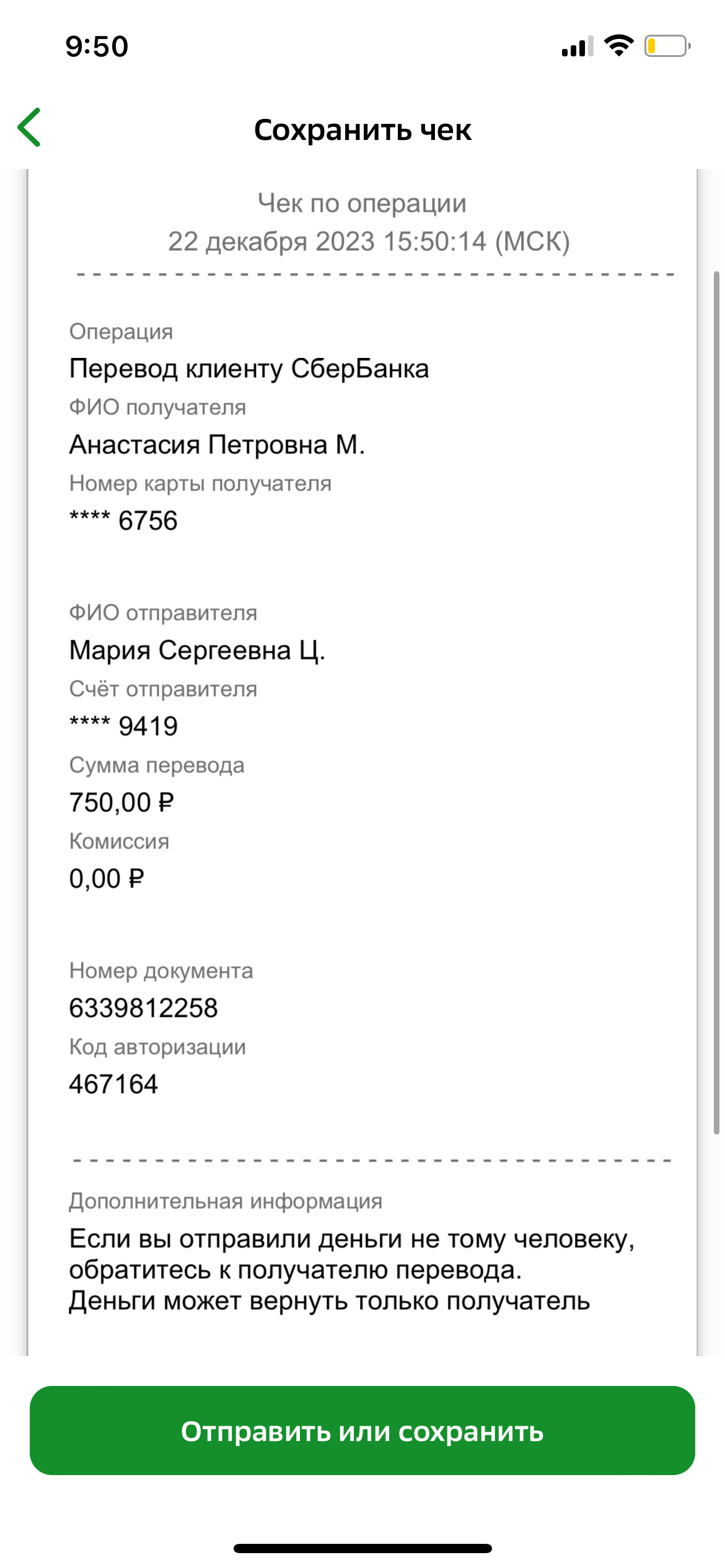This screenshot has width=725, height=1568.
Task: Click the receipt vertical scrollbar
Action: pos(716,703)
